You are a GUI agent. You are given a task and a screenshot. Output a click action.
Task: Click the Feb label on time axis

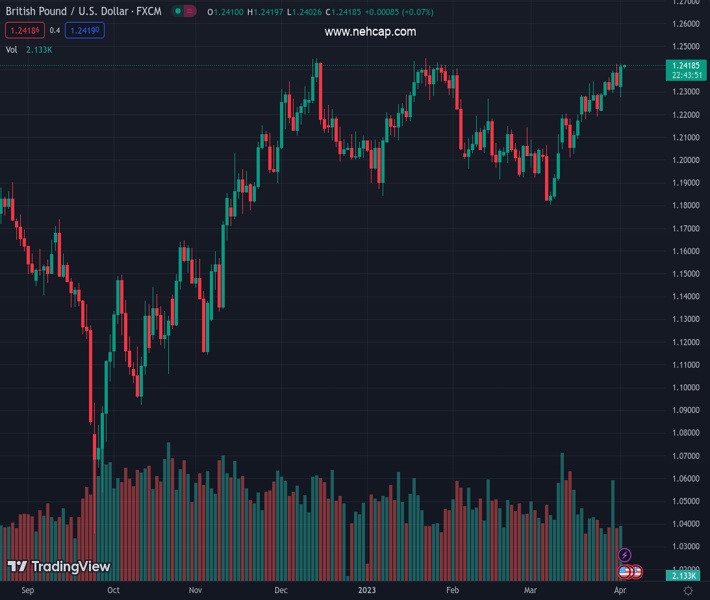tap(451, 591)
